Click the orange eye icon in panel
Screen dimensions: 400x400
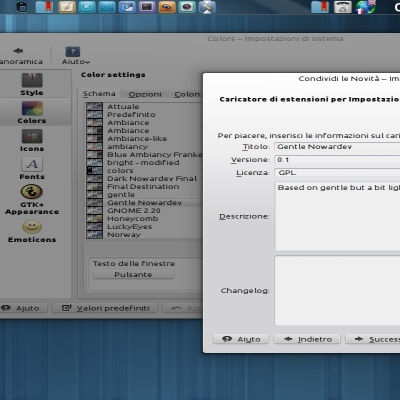[x=167, y=7]
